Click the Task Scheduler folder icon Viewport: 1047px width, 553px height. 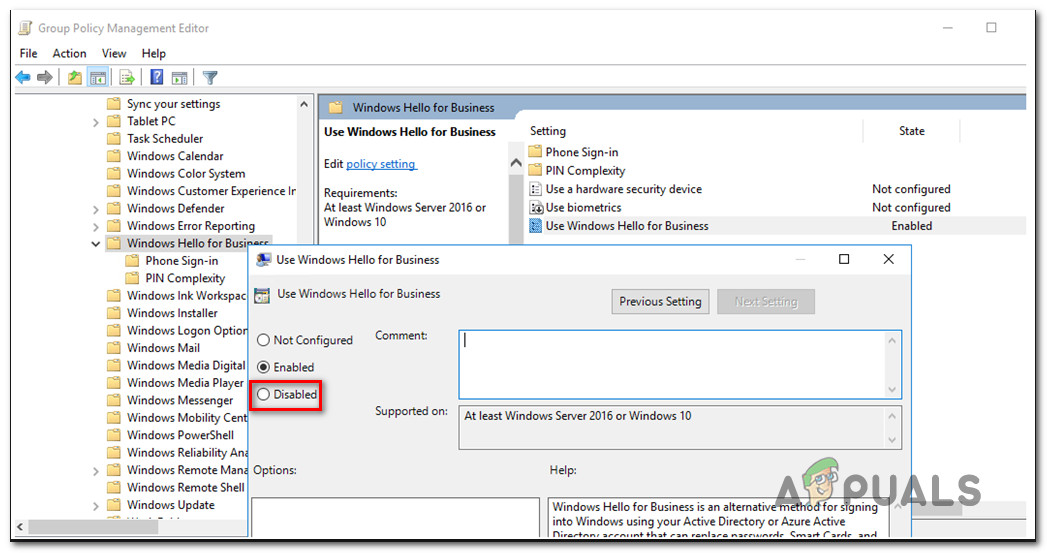coord(114,138)
